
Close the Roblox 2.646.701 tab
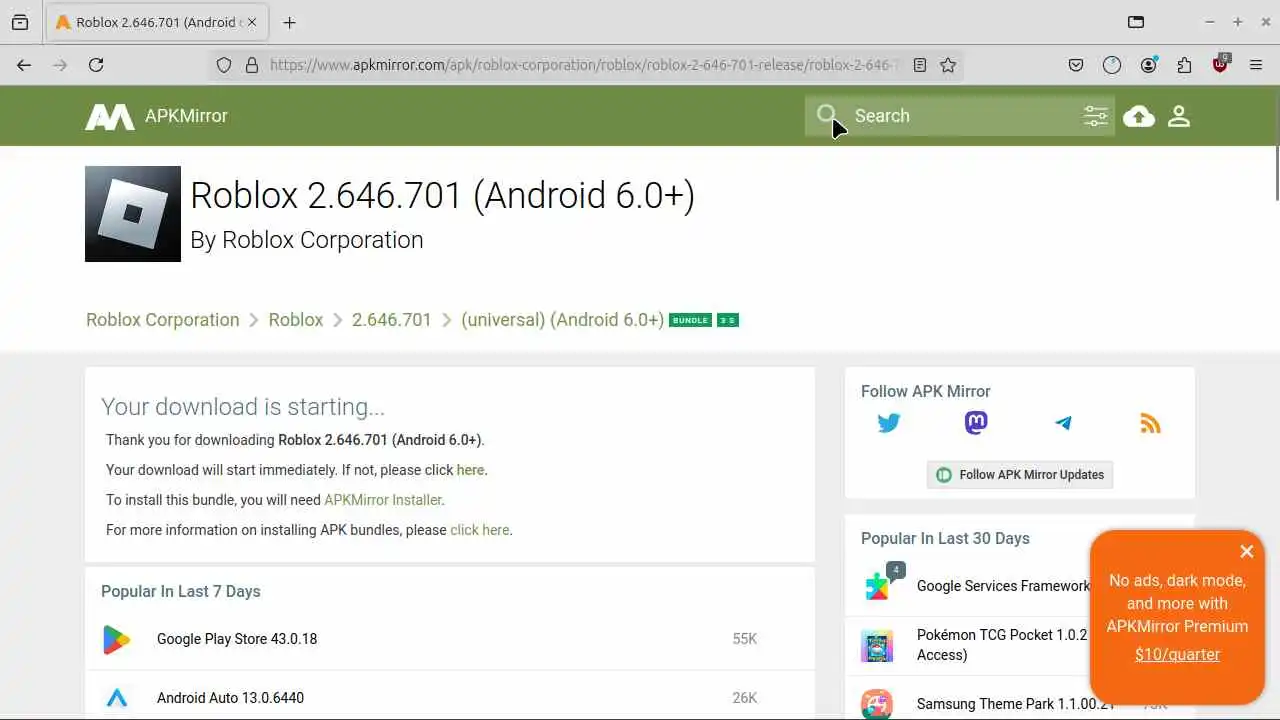tap(251, 22)
